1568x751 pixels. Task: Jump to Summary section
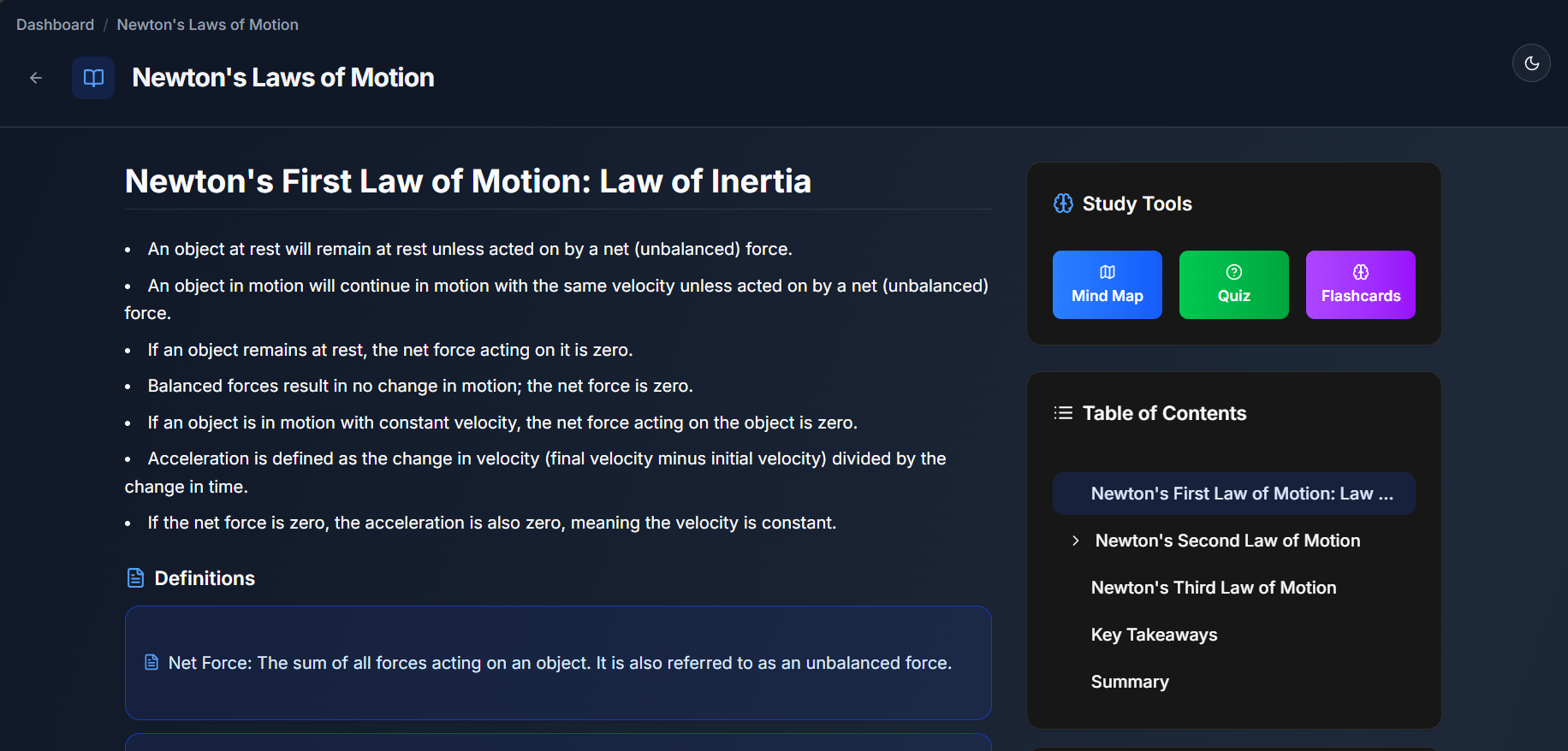1130,682
